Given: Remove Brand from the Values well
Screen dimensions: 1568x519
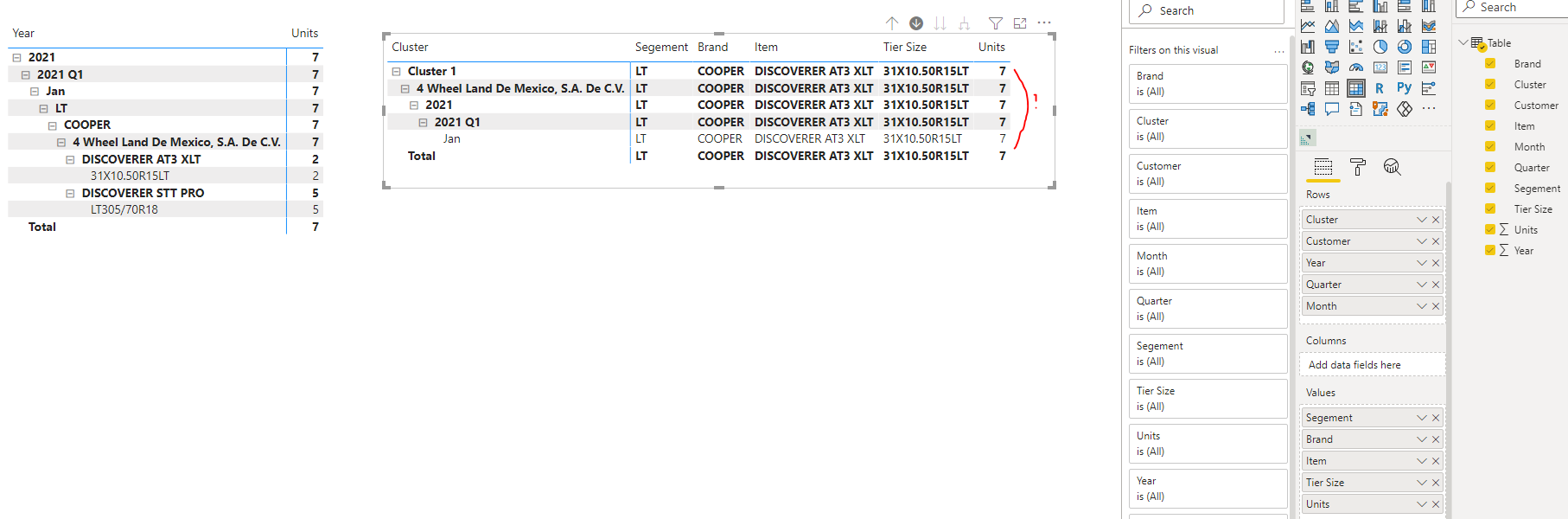Looking at the screenshot, I should tap(1436, 439).
